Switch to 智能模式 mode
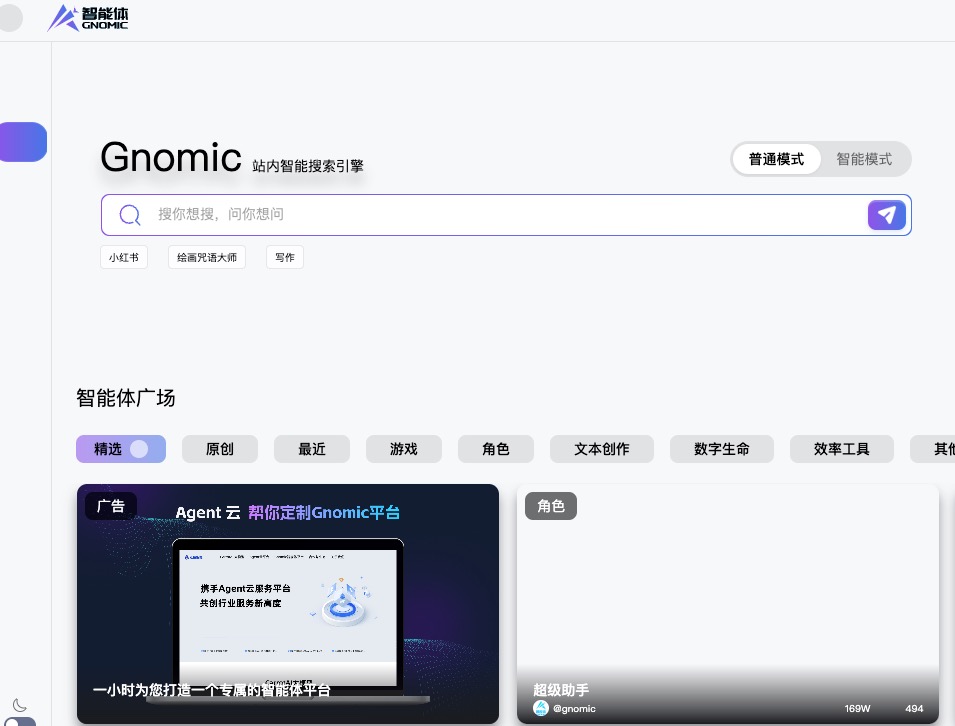The width and height of the screenshot is (955, 726). 864,159
